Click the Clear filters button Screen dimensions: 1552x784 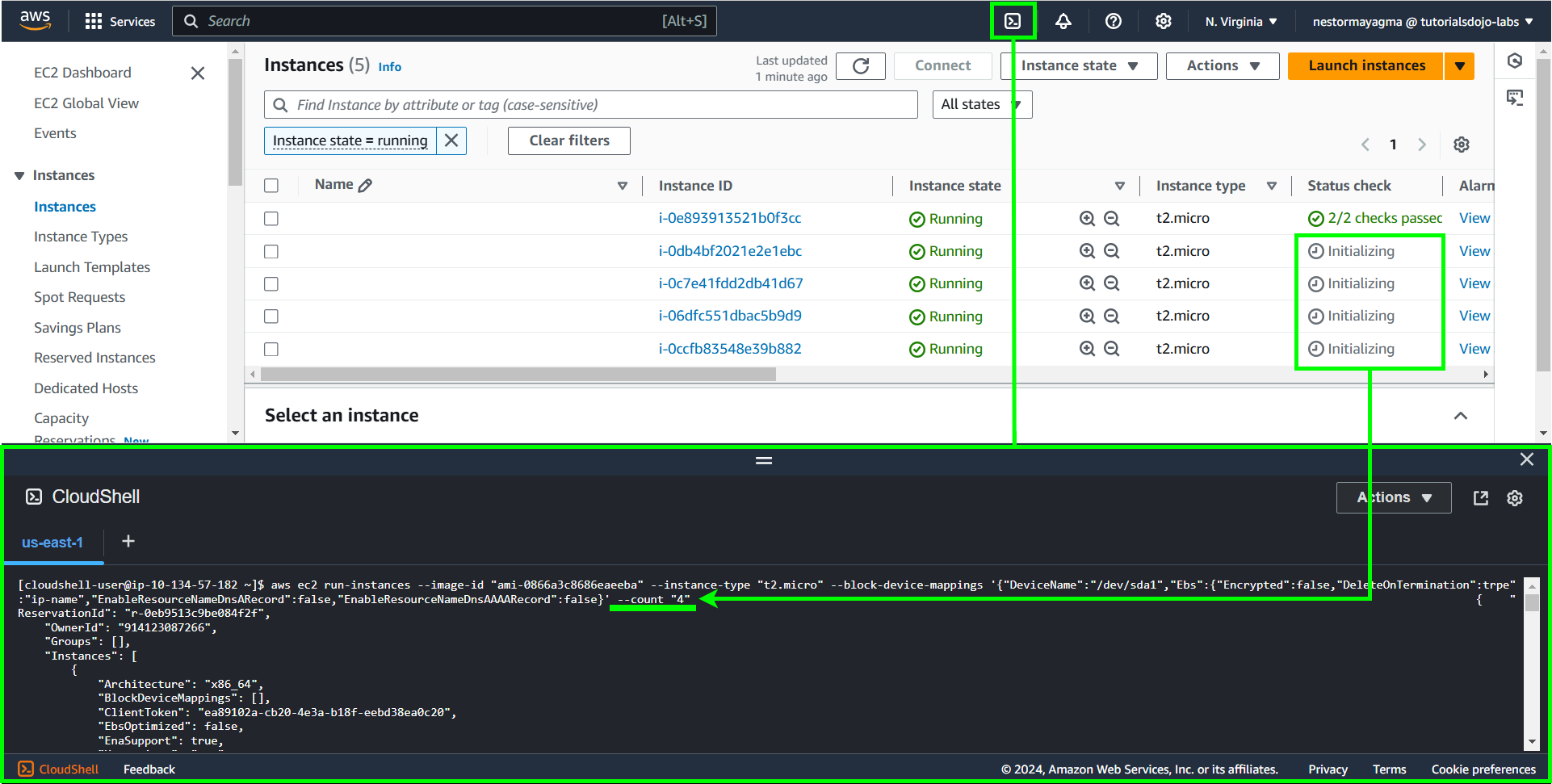click(x=569, y=140)
